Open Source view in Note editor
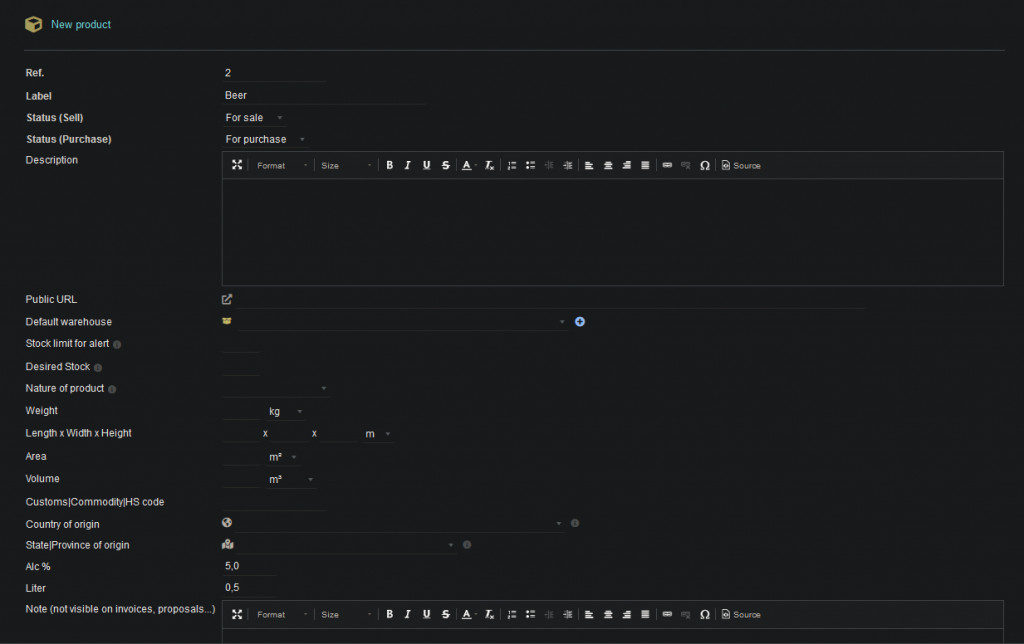The height and width of the screenshot is (644, 1024). pyautogui.click(x=741, y=614)
